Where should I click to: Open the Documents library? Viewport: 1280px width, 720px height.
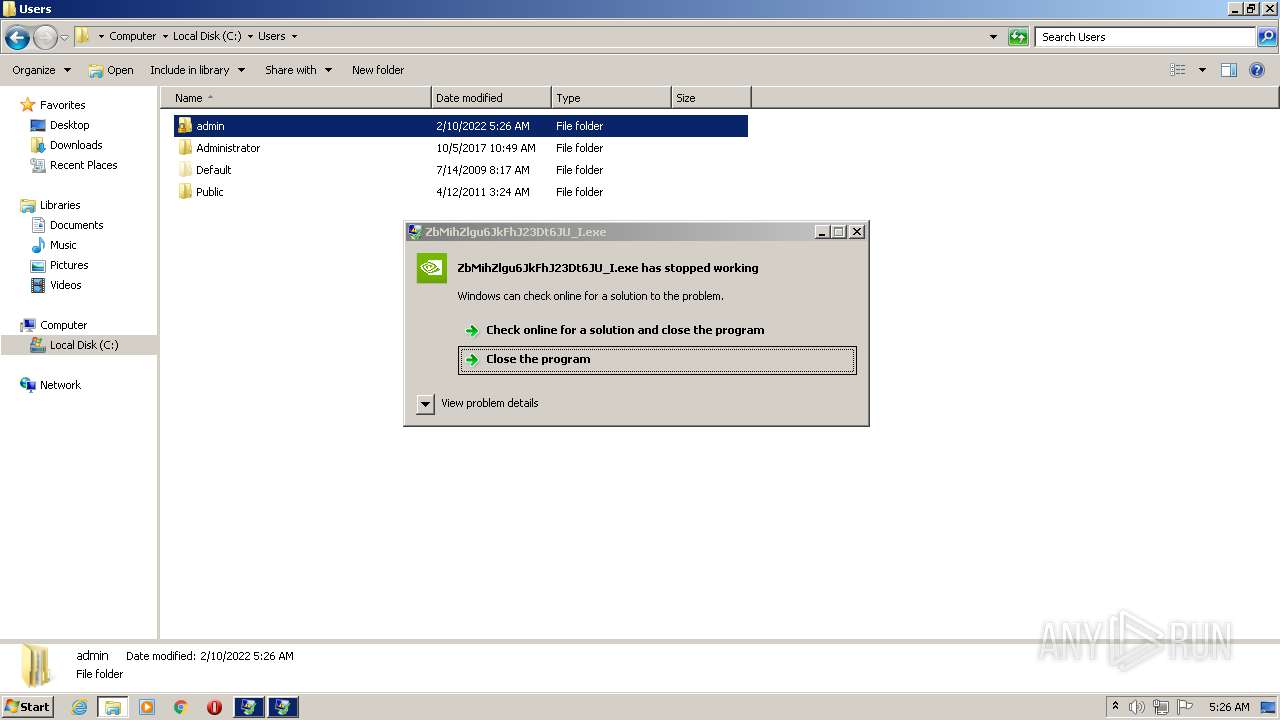click(76, 225)
